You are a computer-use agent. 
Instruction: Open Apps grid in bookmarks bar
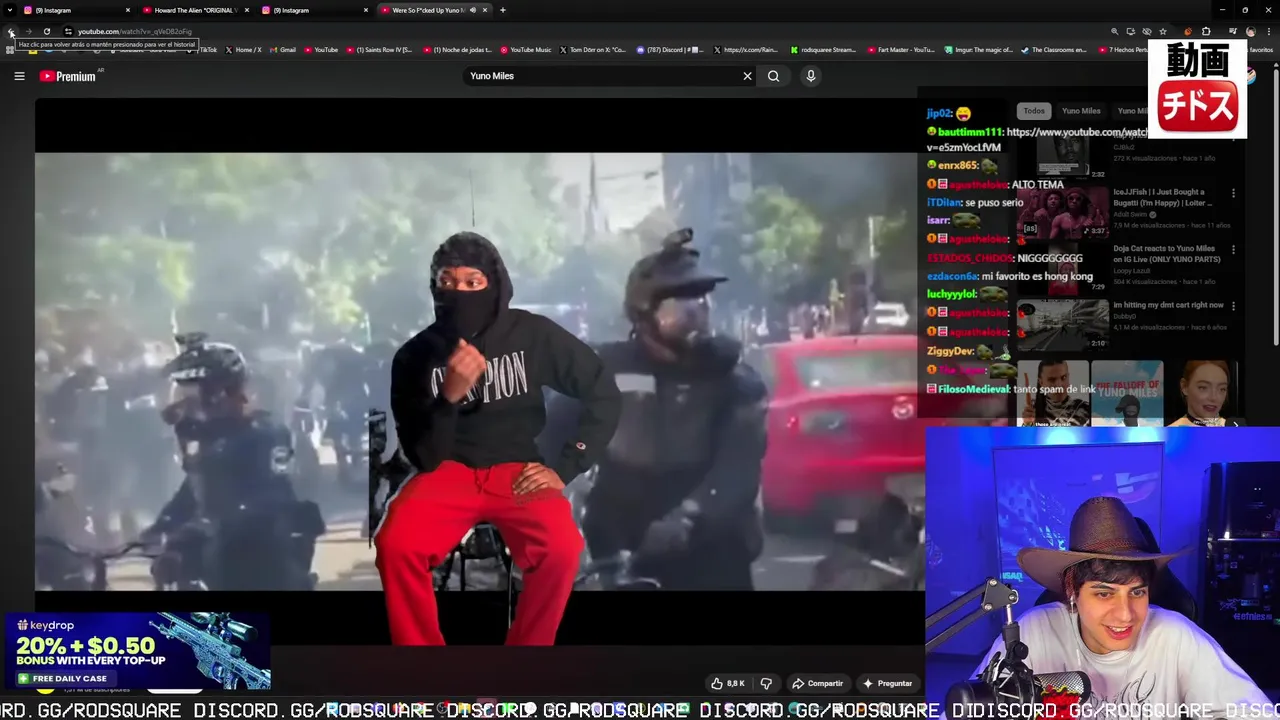pyautogui.click(x=10, y=50)
